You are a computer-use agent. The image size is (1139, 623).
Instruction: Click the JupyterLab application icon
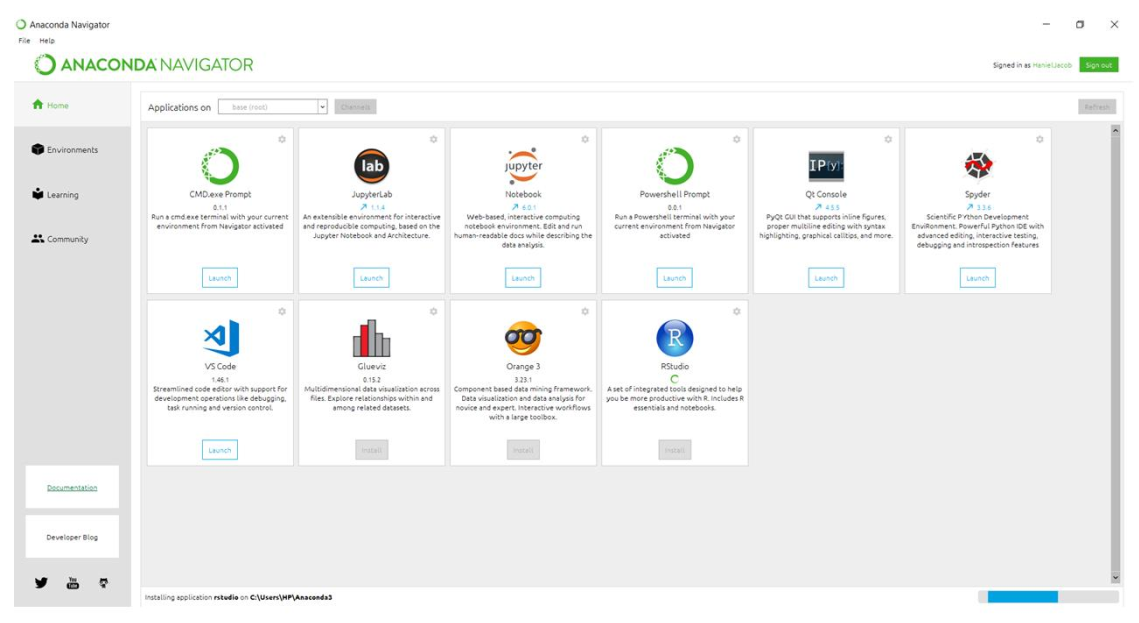click(371, 166)
